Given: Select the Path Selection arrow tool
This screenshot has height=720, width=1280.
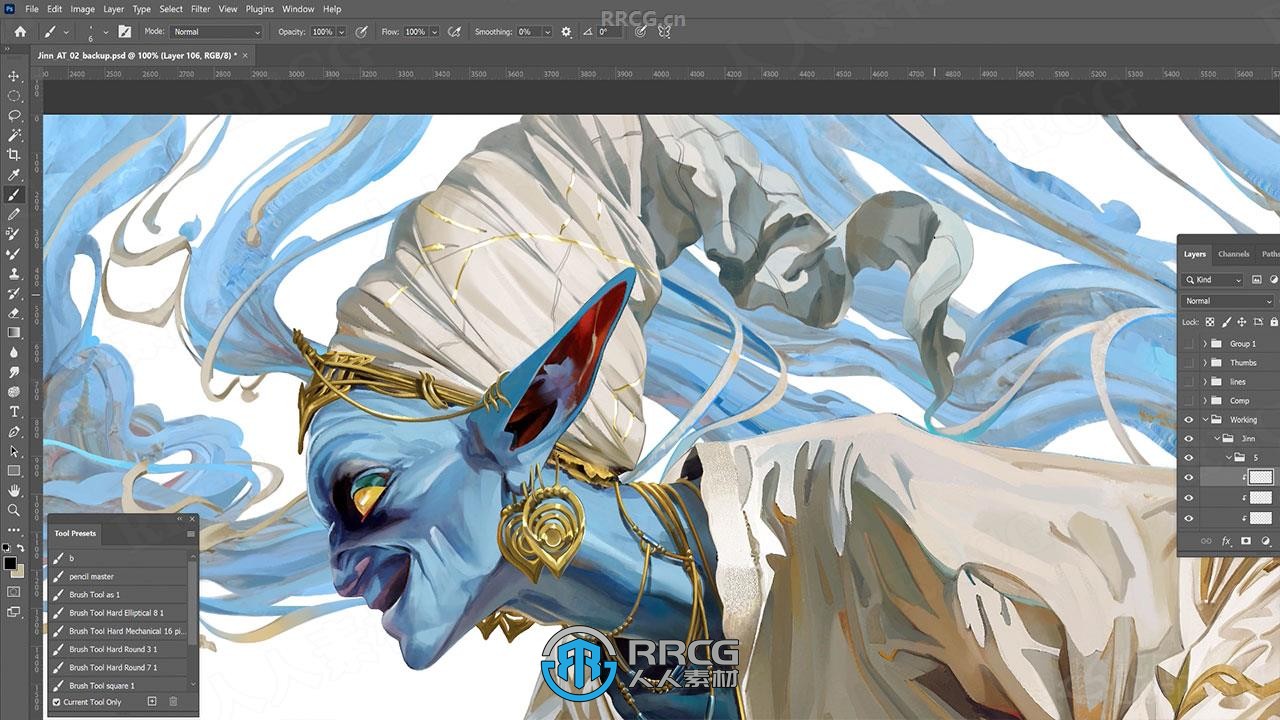Looking at the screenshot, I should [x=14, y=451].
